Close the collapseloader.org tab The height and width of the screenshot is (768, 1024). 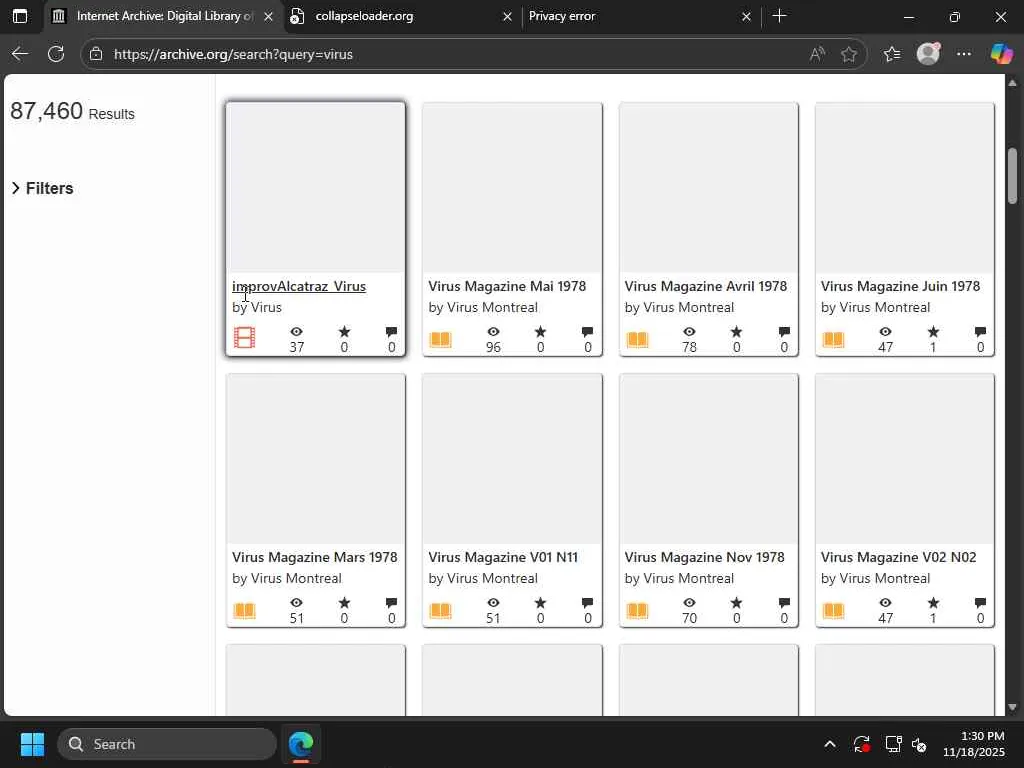point(507,16)
